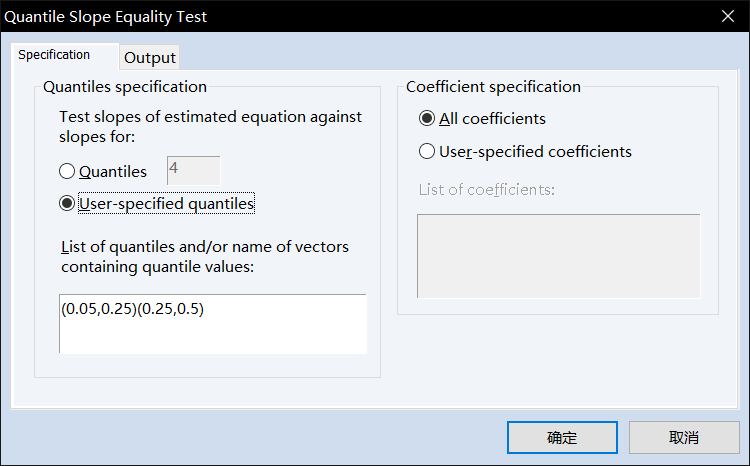Enable the All coefficients option
This screenshot has height=466, width=750.
[x=428, y=118]
